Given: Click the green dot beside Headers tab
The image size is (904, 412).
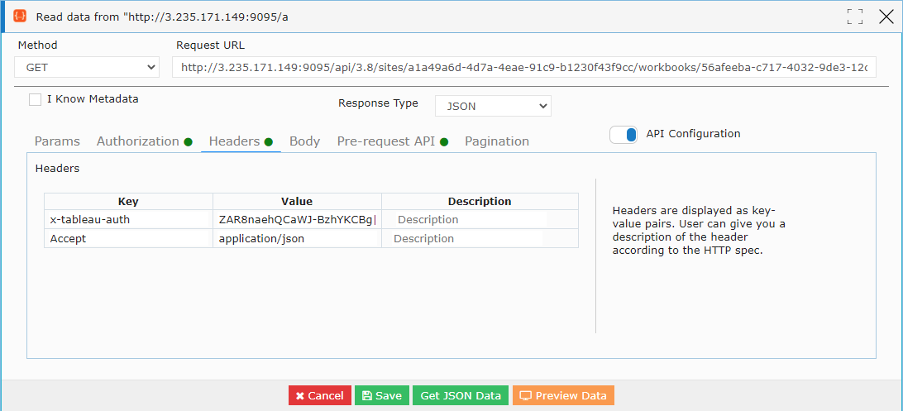Looking at the screenshot, I should [268, 142].
